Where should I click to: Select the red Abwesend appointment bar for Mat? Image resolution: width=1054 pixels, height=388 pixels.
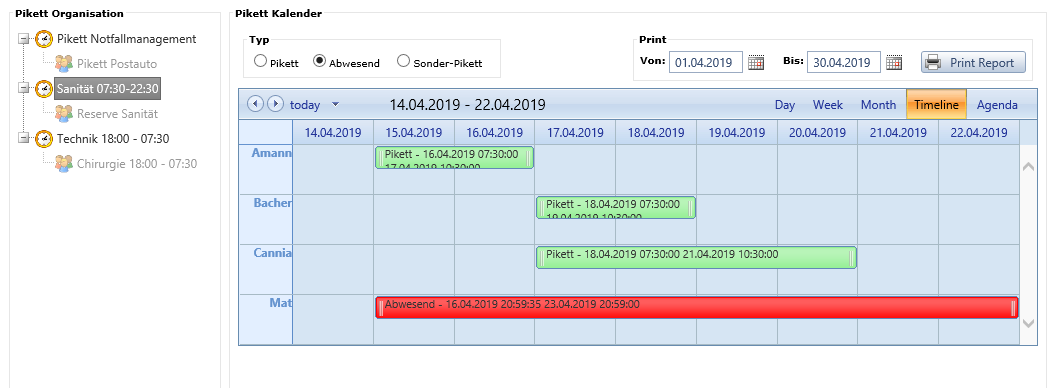696,307
